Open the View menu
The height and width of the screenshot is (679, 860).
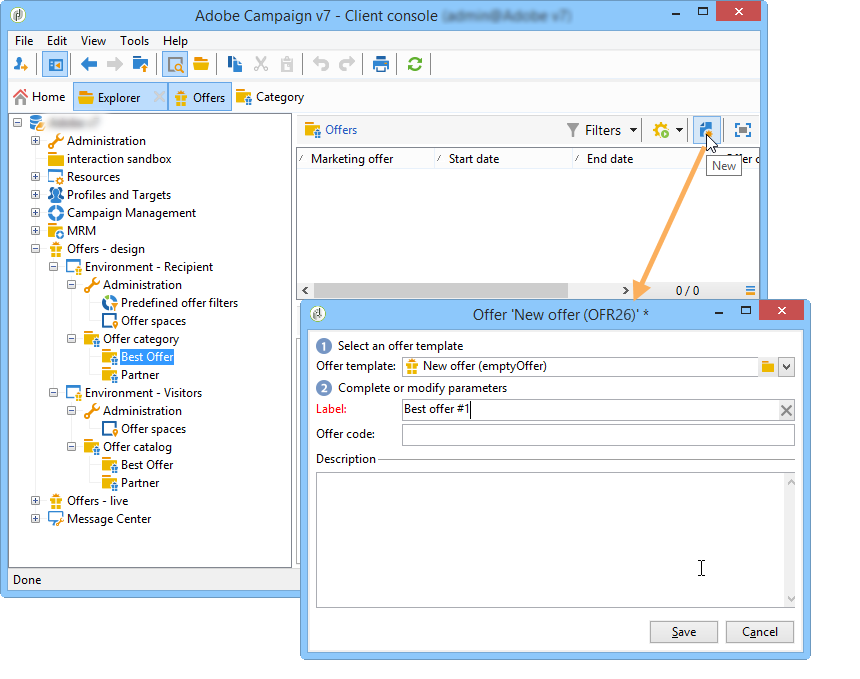pos(93,41)
